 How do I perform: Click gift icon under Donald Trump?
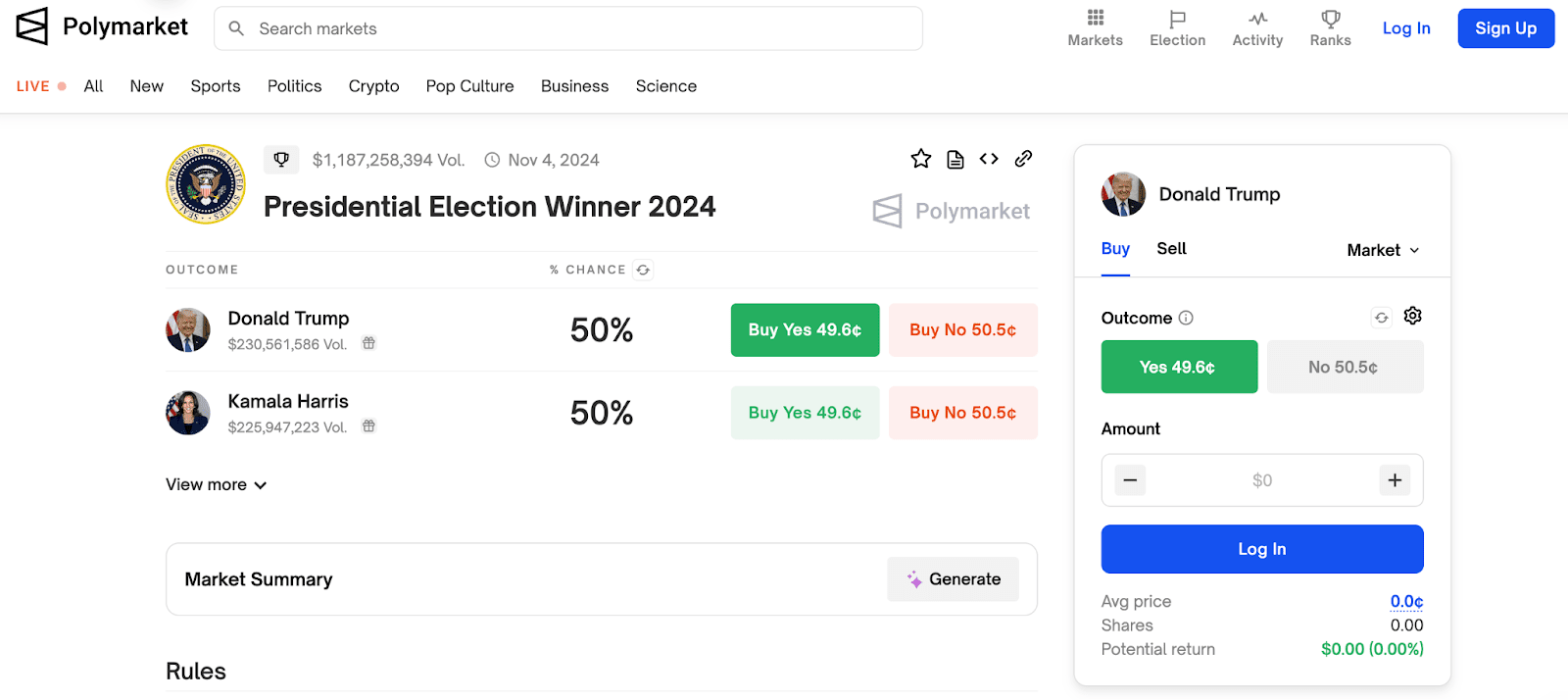pos(368,343)
